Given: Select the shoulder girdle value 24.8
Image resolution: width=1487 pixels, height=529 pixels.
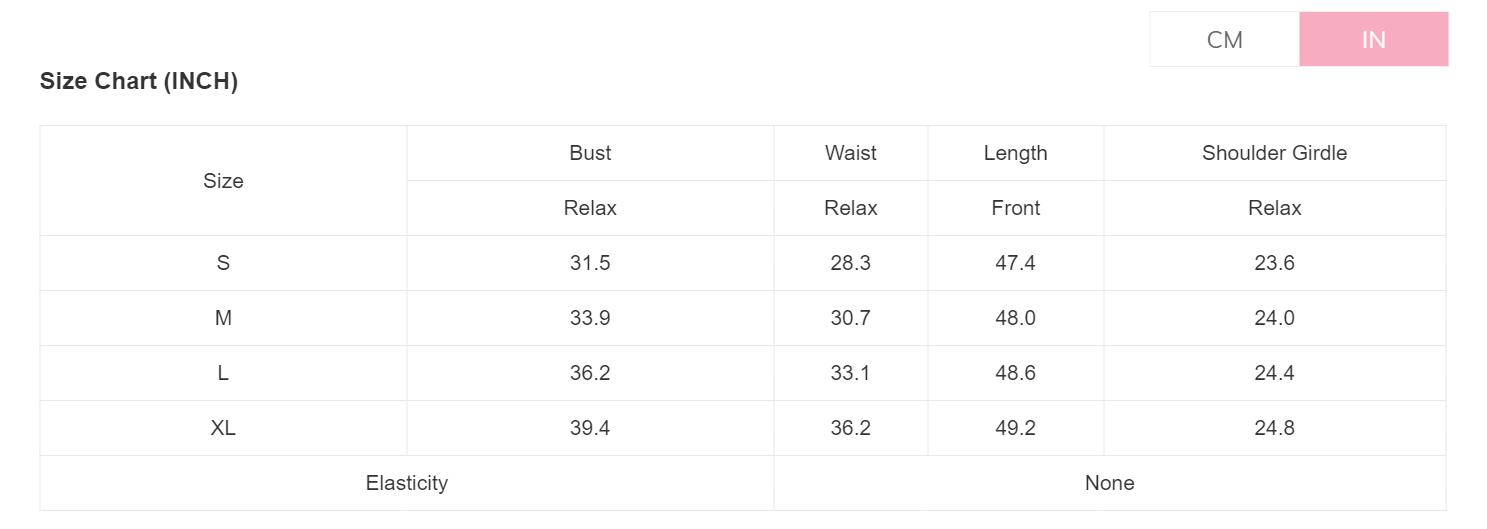Looking at the screenshot, I should pyautogui.click(x=1274, y=428).
